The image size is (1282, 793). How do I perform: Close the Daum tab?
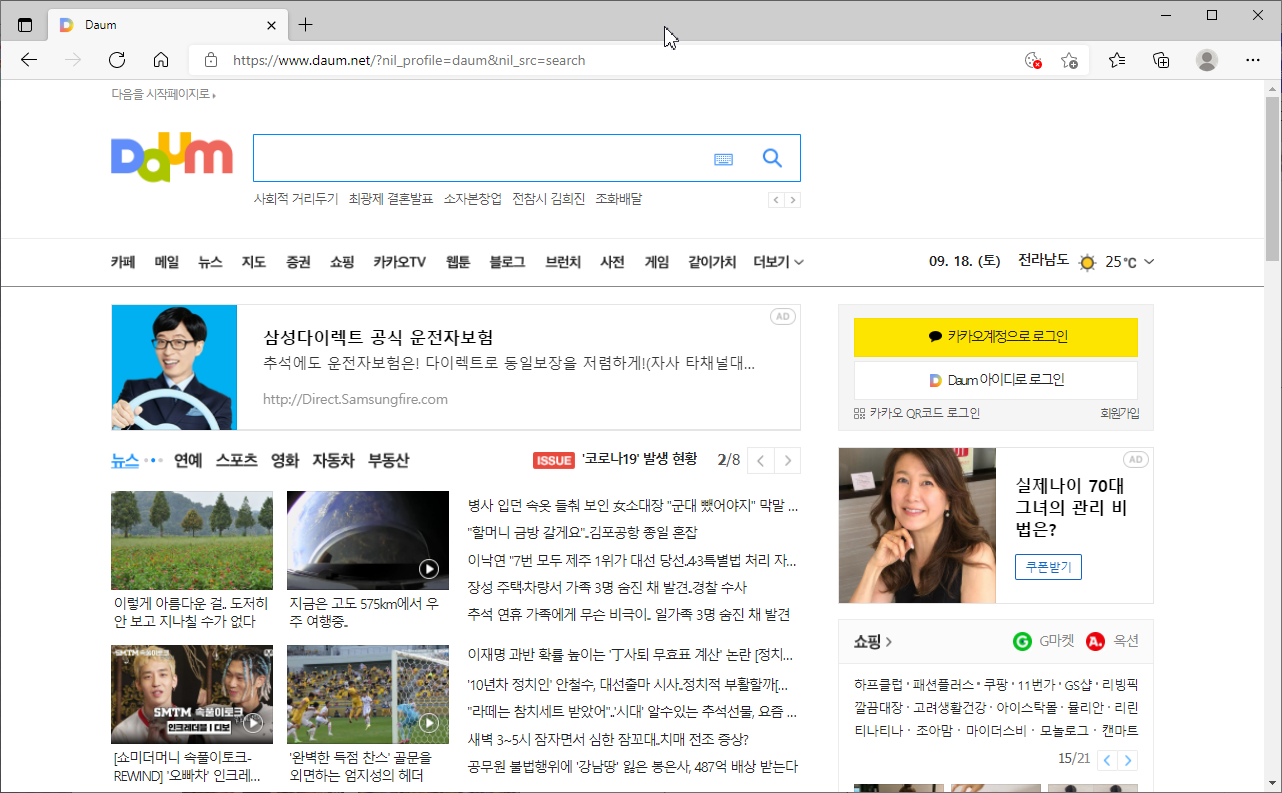(x=272, y=25)
